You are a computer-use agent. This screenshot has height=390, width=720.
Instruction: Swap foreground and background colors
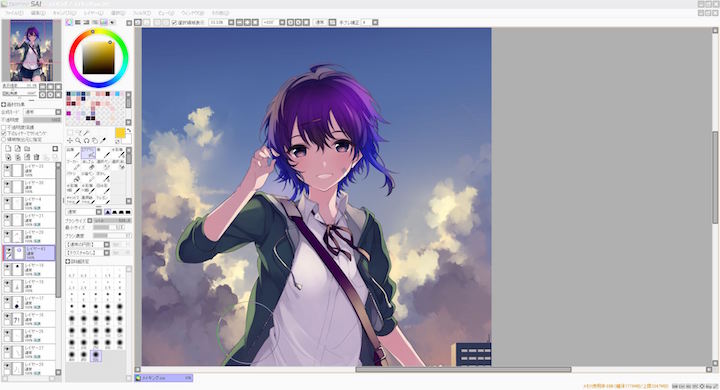point(129,130)
